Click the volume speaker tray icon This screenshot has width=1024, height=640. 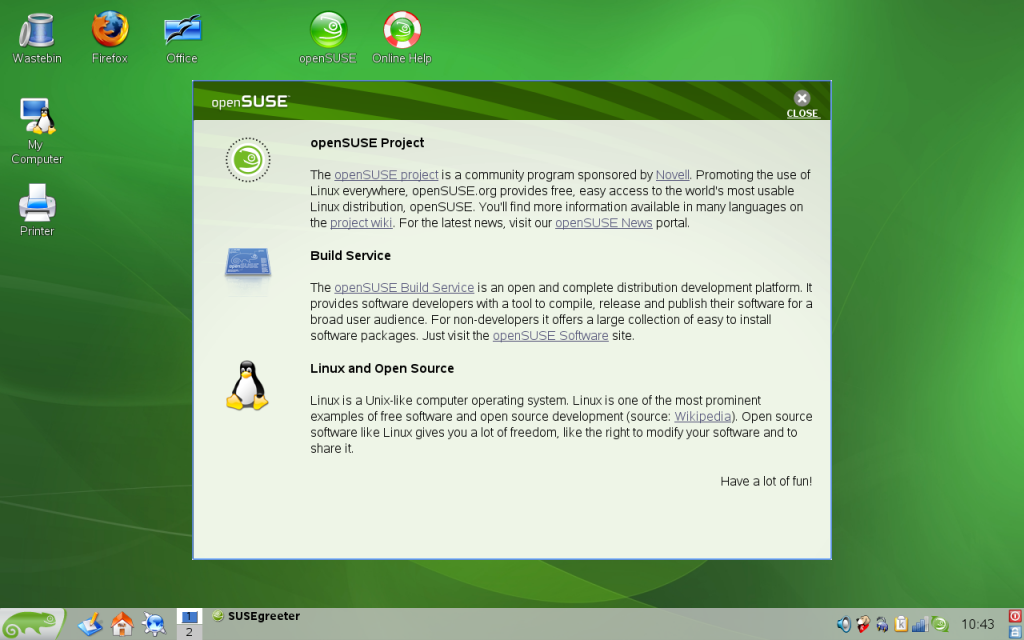843,624
